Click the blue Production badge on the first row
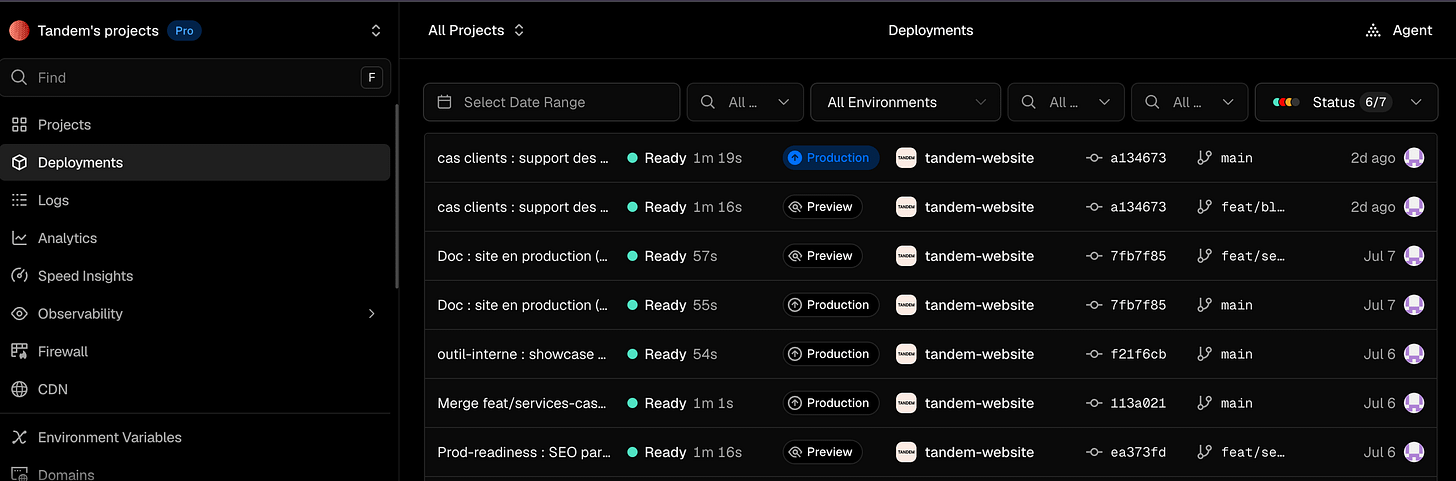 831,158
